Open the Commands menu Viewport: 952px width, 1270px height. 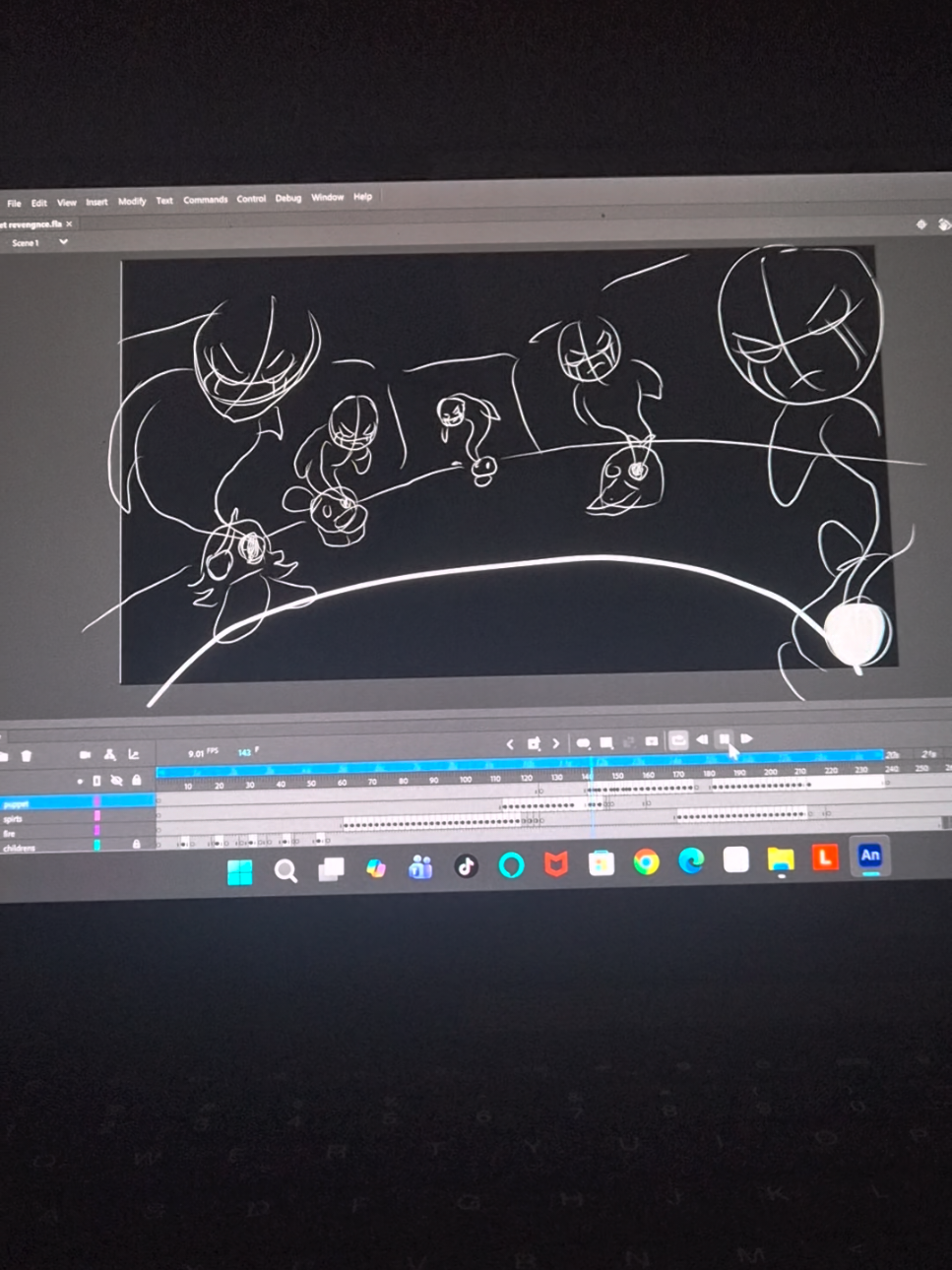pos(205,200)
